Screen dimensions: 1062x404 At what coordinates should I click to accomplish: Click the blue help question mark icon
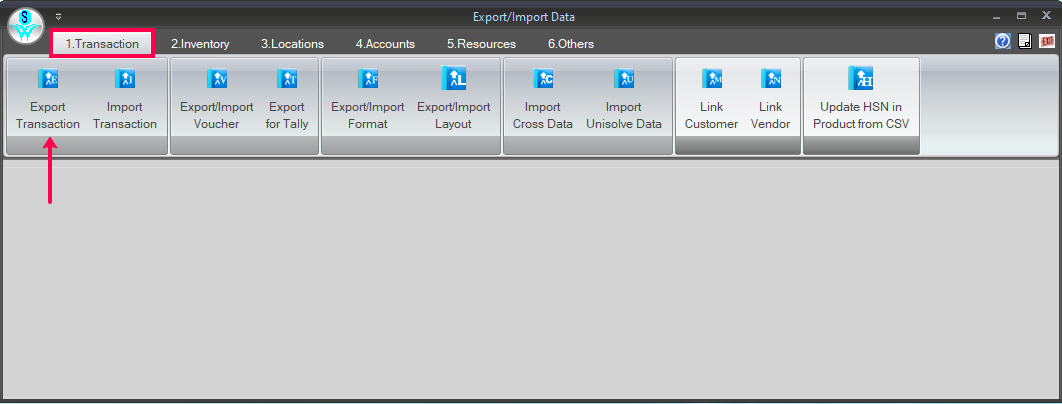[1003, 41]
